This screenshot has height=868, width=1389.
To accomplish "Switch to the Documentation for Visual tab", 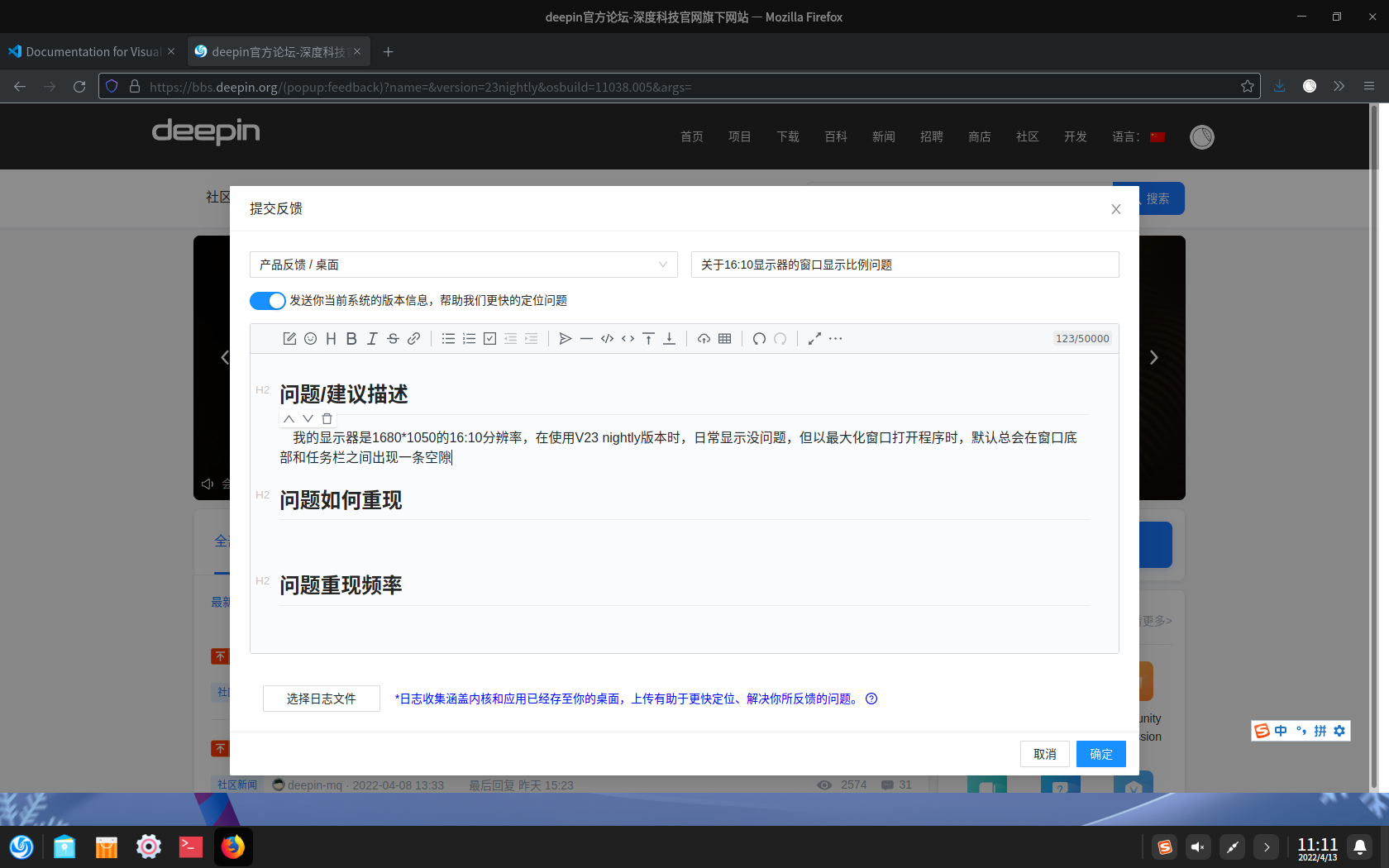I will click(x=93, y=51).
